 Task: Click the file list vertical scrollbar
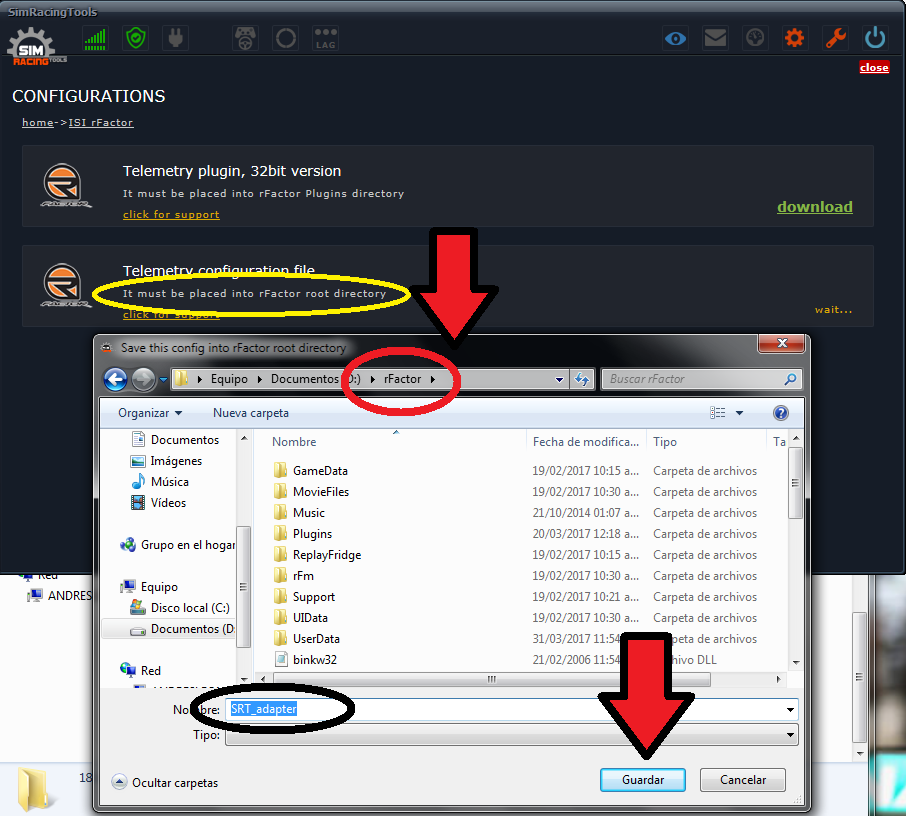pos(795,483)
